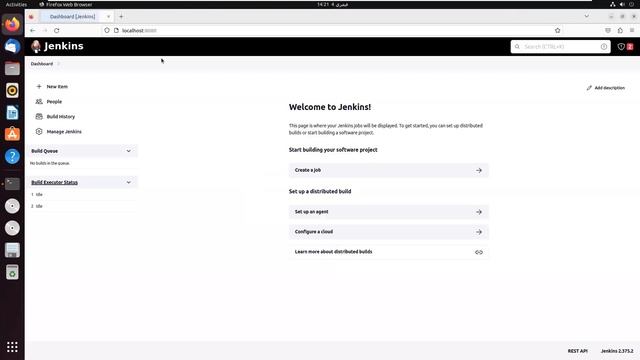
Task: Open Help from the dock
Action: click(x=12, y=156)
